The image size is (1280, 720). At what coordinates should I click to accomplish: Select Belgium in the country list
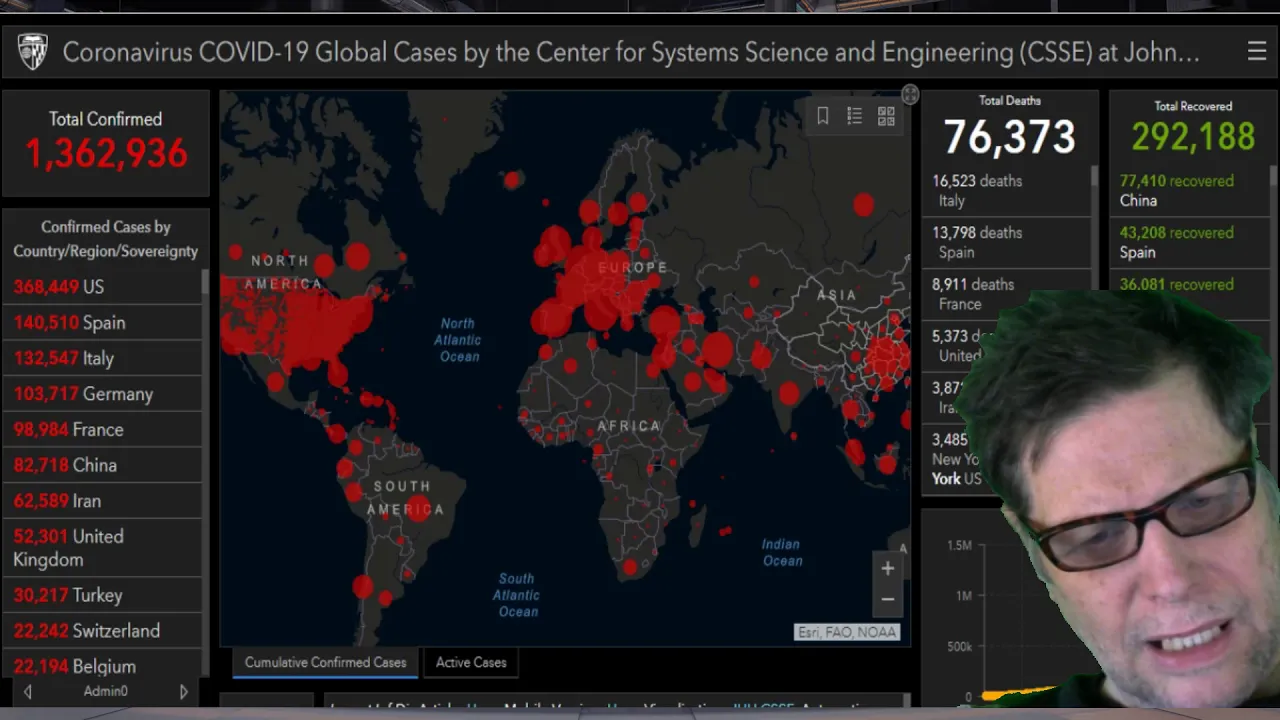(x=102, y=666)
